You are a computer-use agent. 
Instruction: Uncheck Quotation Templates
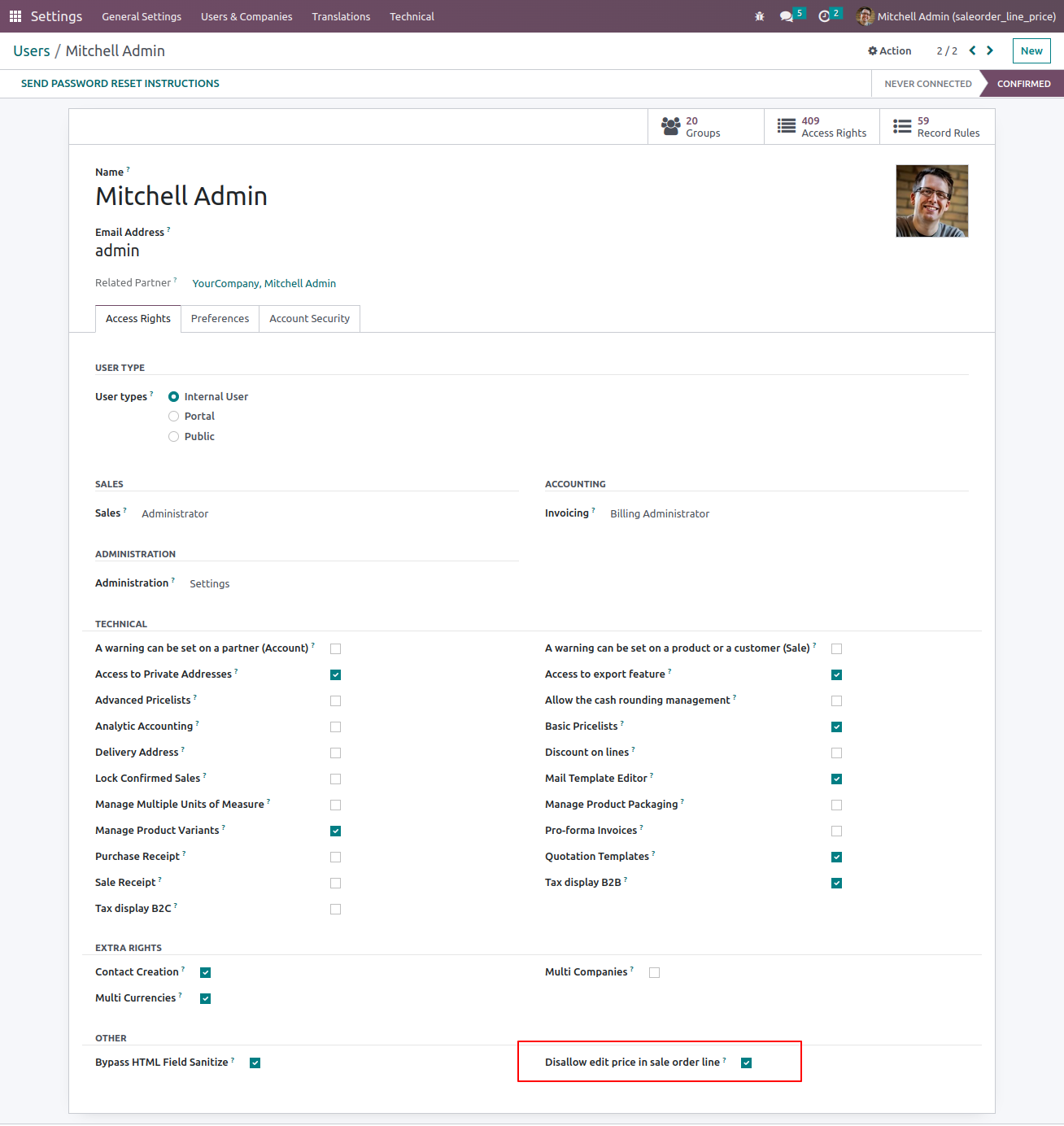click(837, 858)
